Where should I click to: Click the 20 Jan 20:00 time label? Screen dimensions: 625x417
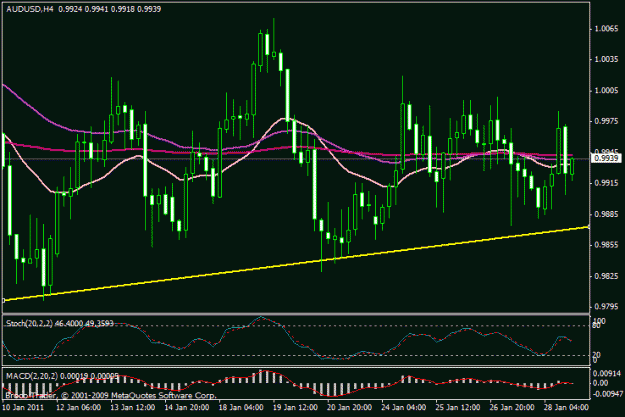point(349,407)
